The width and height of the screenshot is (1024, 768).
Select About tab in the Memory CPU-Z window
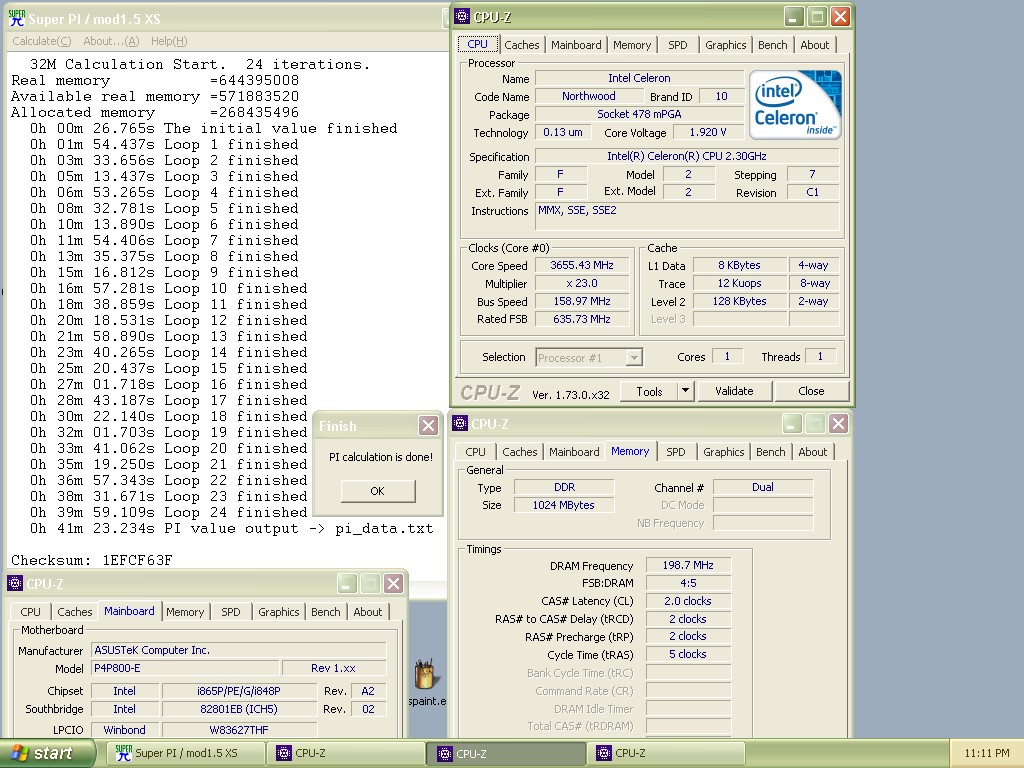click(x=813, y=452)
